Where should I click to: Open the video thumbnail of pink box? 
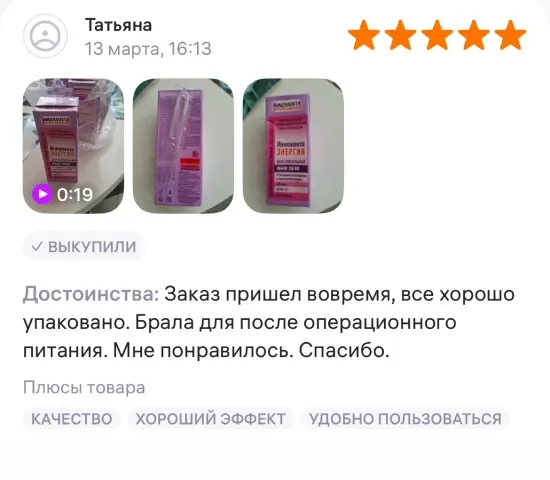(x=73, y=146)
